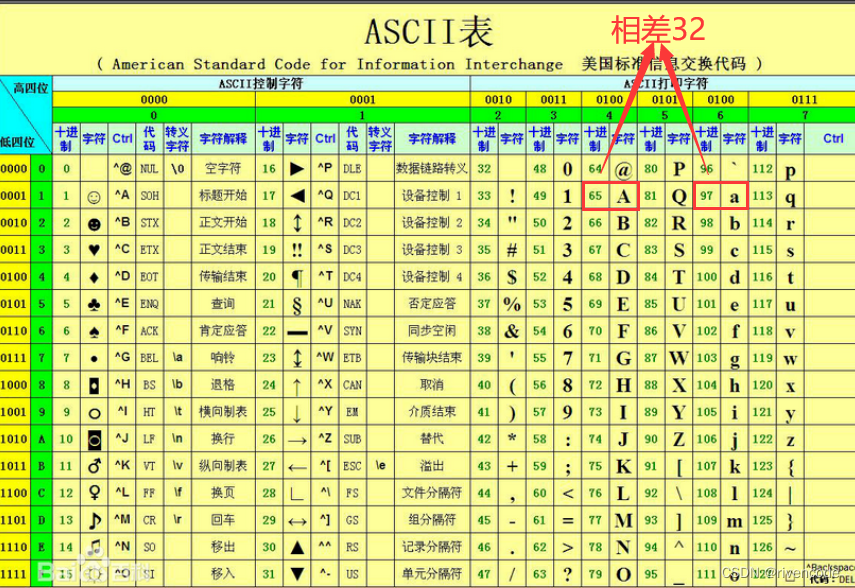The height and width of the screenshot is (588, 855).
Task: Click the "SOH" code cell
Action: coord(149,195)
